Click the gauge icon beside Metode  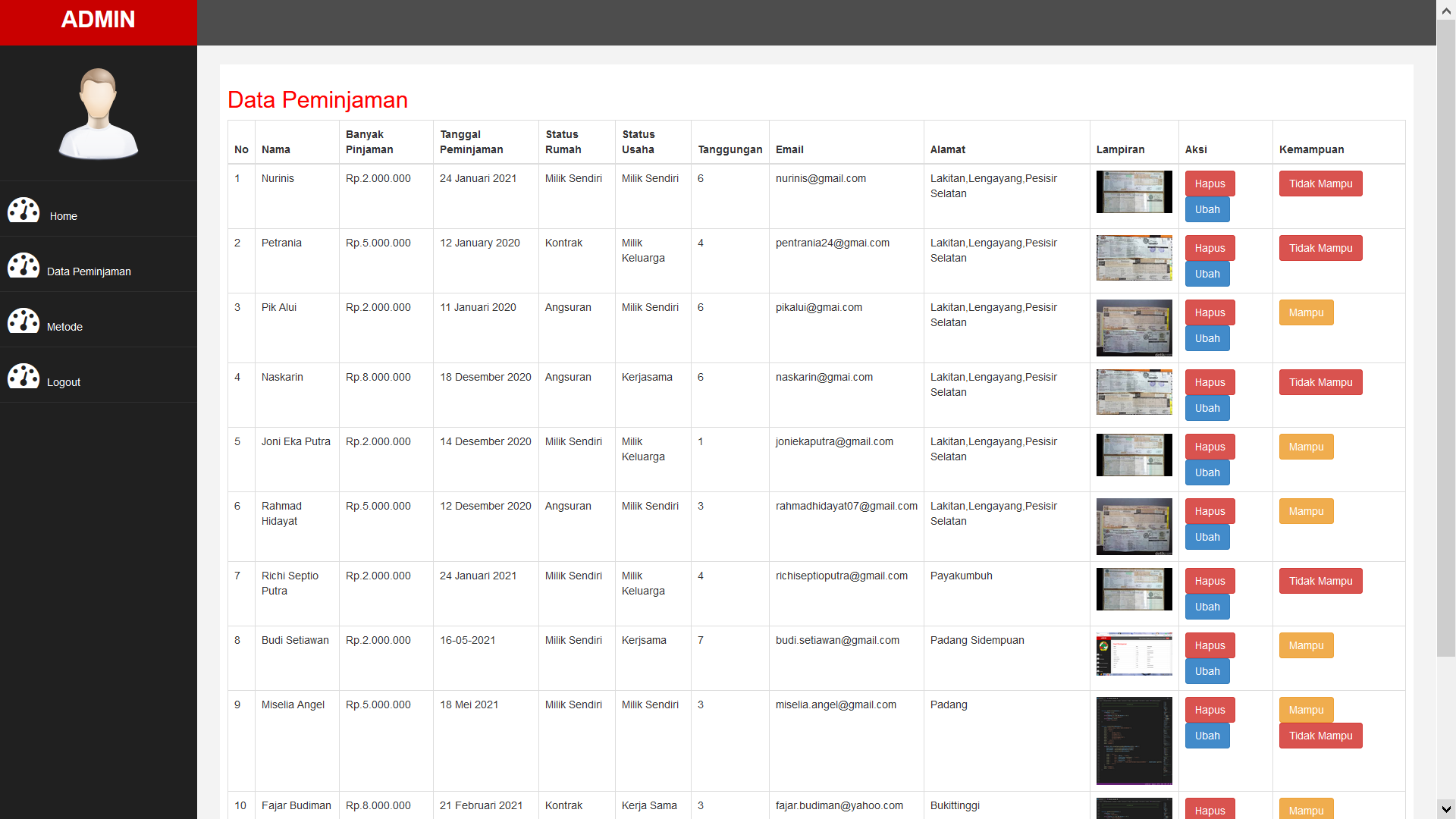tap(24, 321)
